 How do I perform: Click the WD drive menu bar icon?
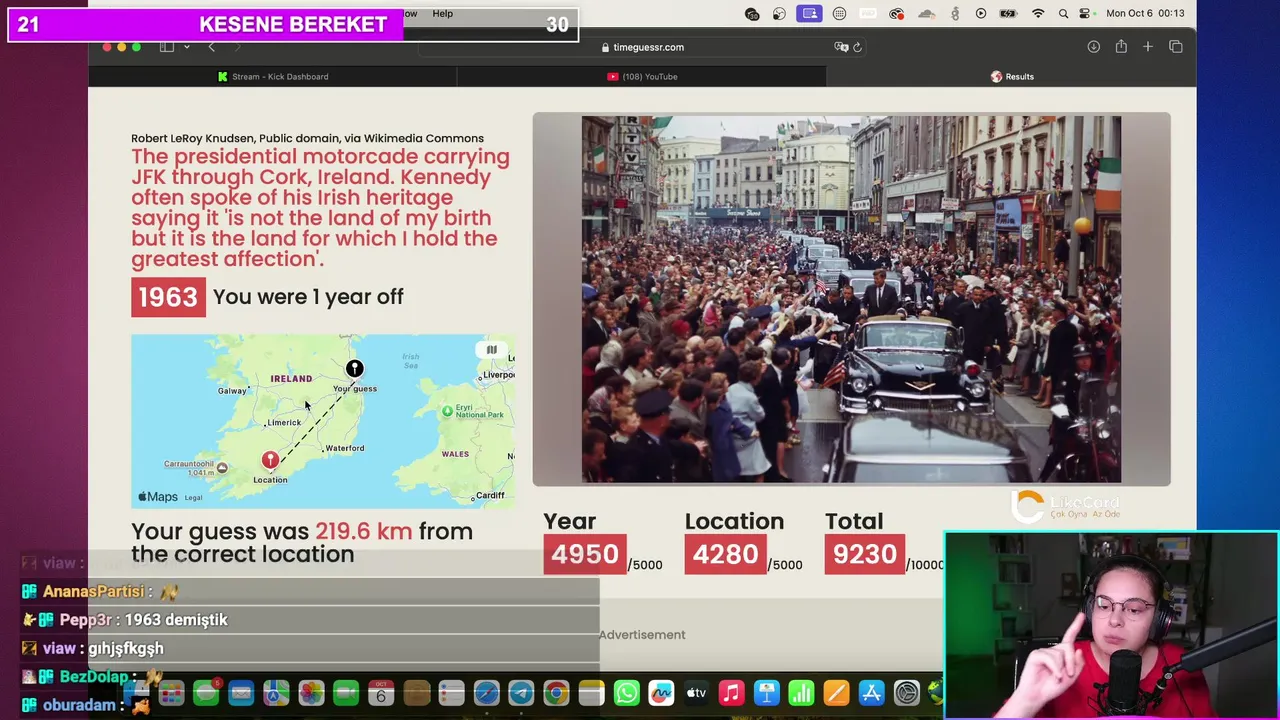[x=868, y=13]
